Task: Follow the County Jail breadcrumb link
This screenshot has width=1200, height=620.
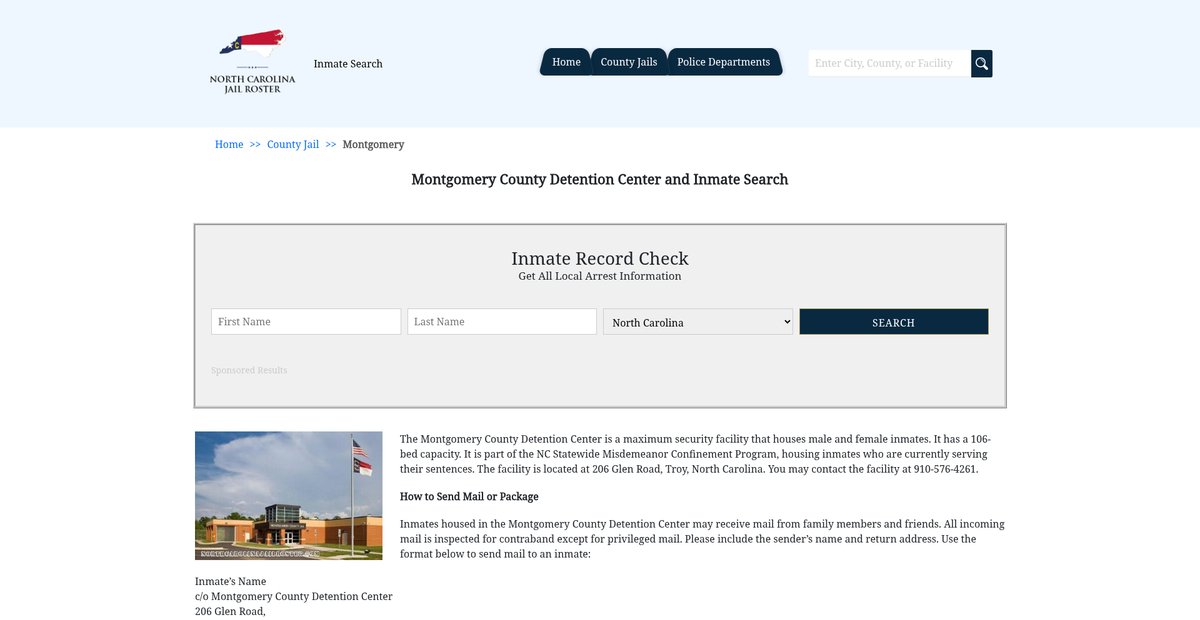Action: point(293,145)
